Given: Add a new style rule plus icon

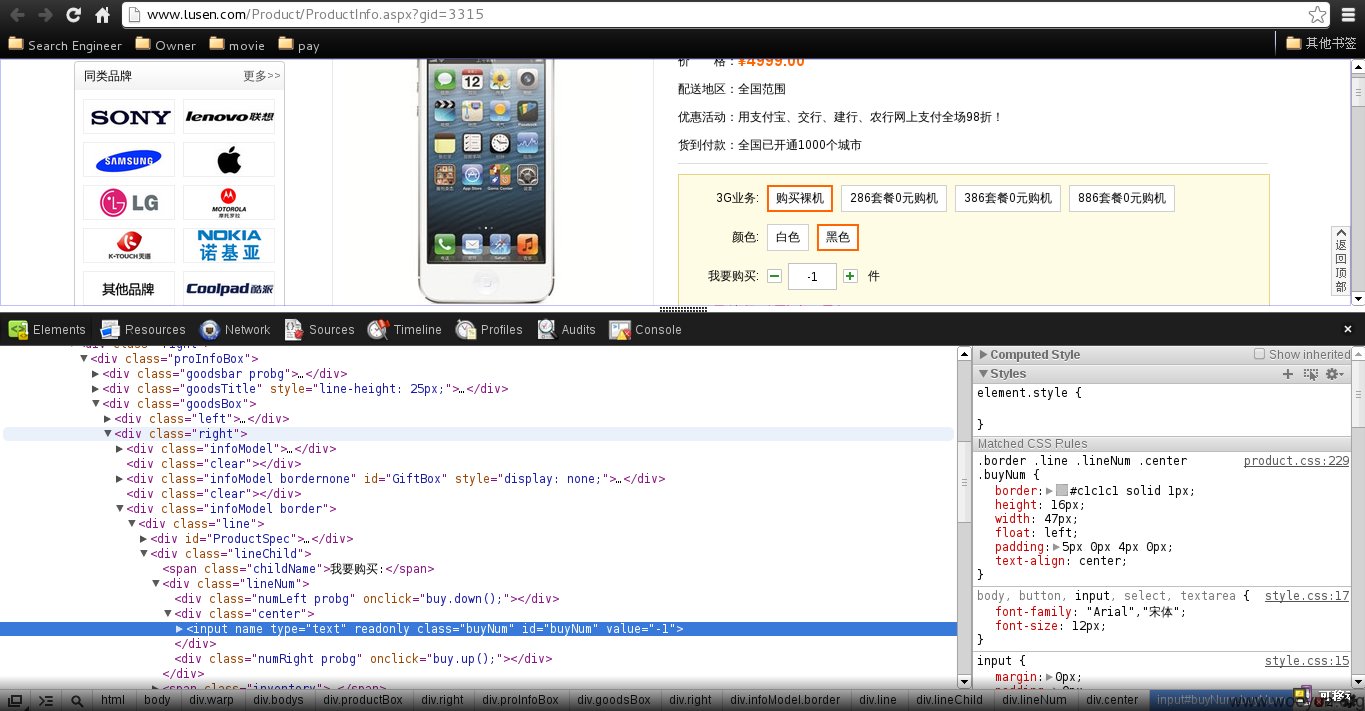Looking at the screenshot, I should 1288,374.
